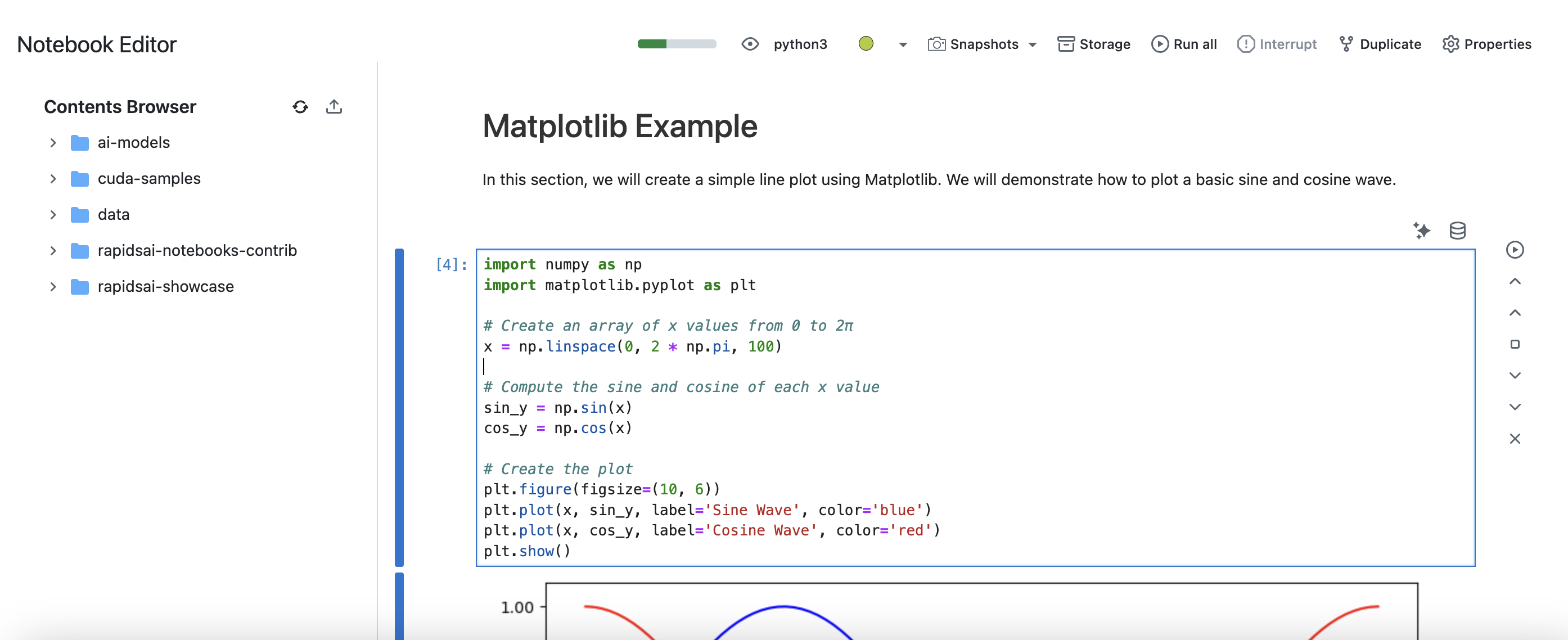This screenshot has height=640, width=1568.
Task: Click the blue cell selection bar
Action: (399, 407)
